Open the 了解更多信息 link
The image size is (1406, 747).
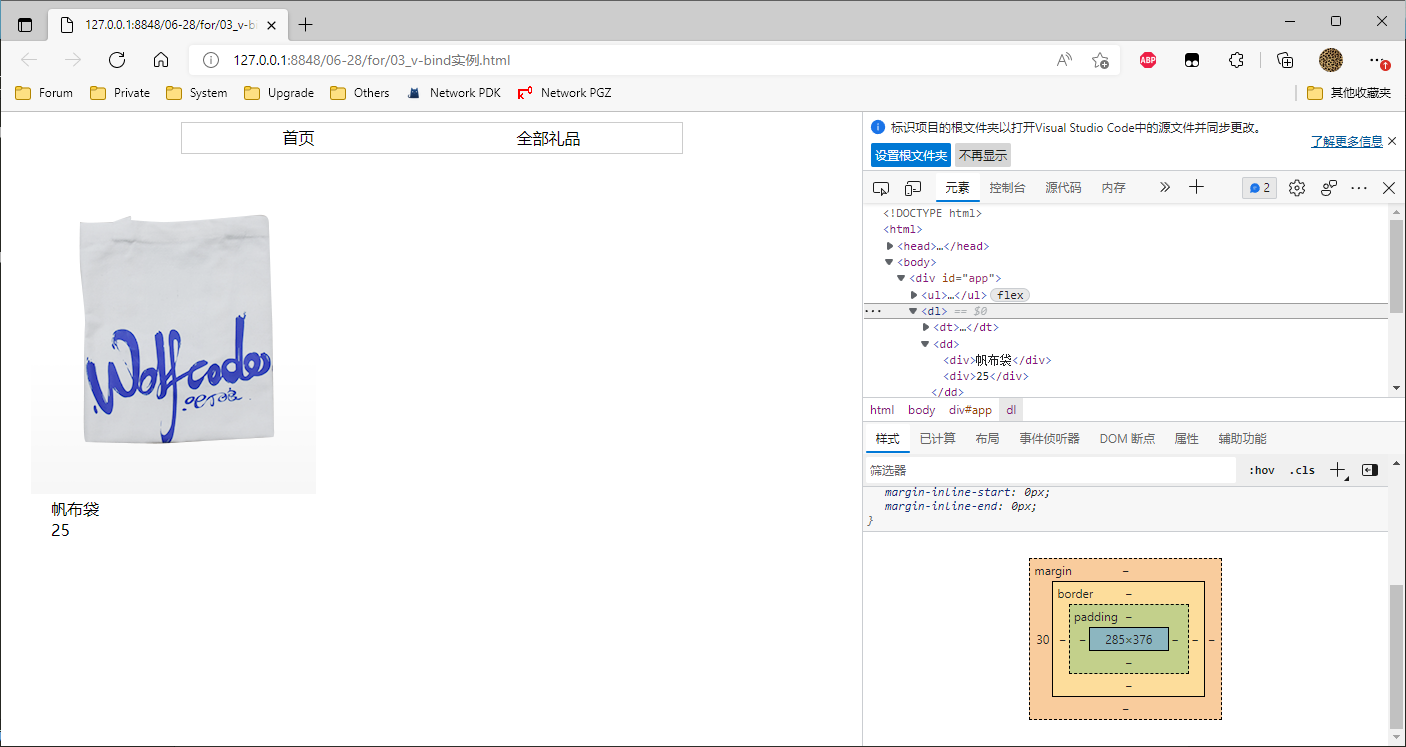[x=1347, y=142]
